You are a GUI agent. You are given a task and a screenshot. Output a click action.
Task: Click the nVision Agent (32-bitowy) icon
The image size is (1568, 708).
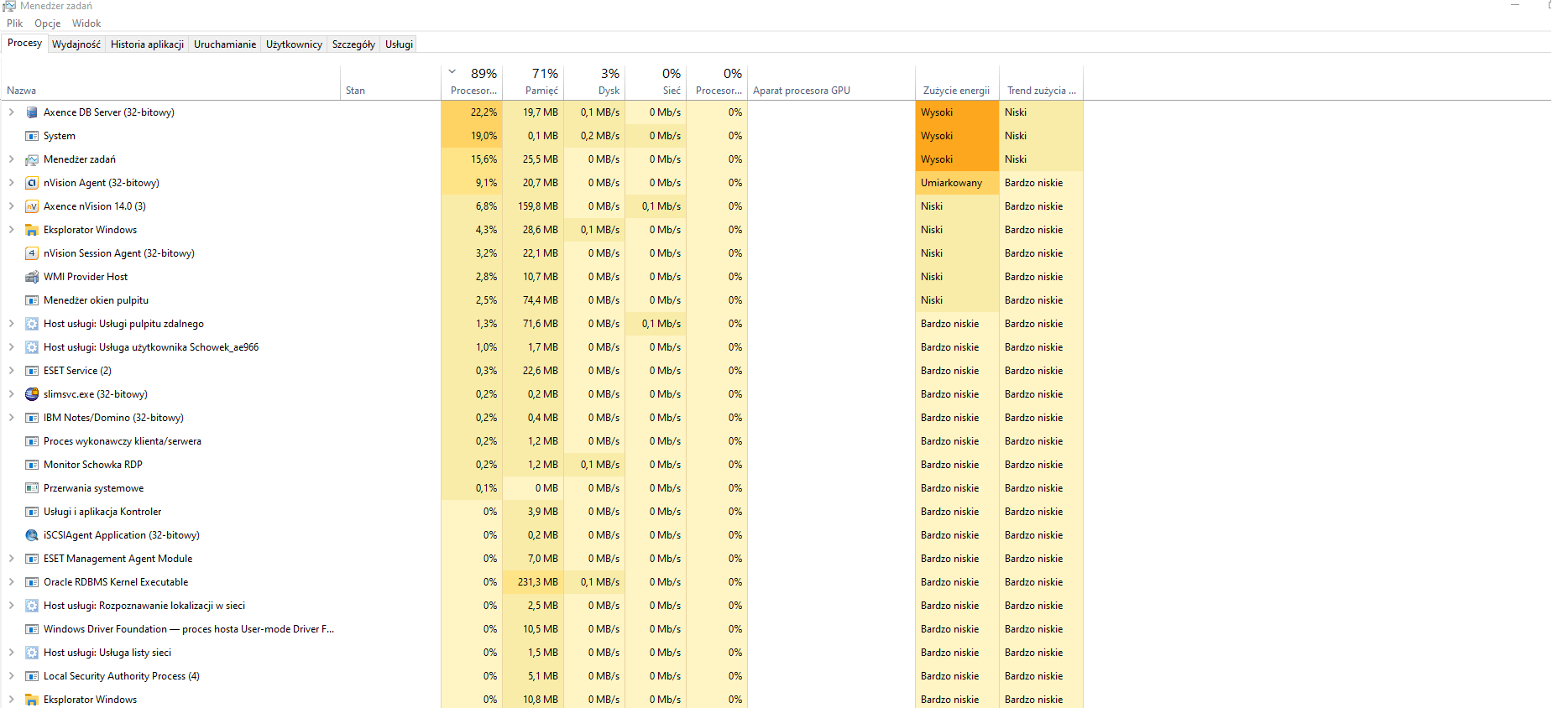(x=32, y=183)
